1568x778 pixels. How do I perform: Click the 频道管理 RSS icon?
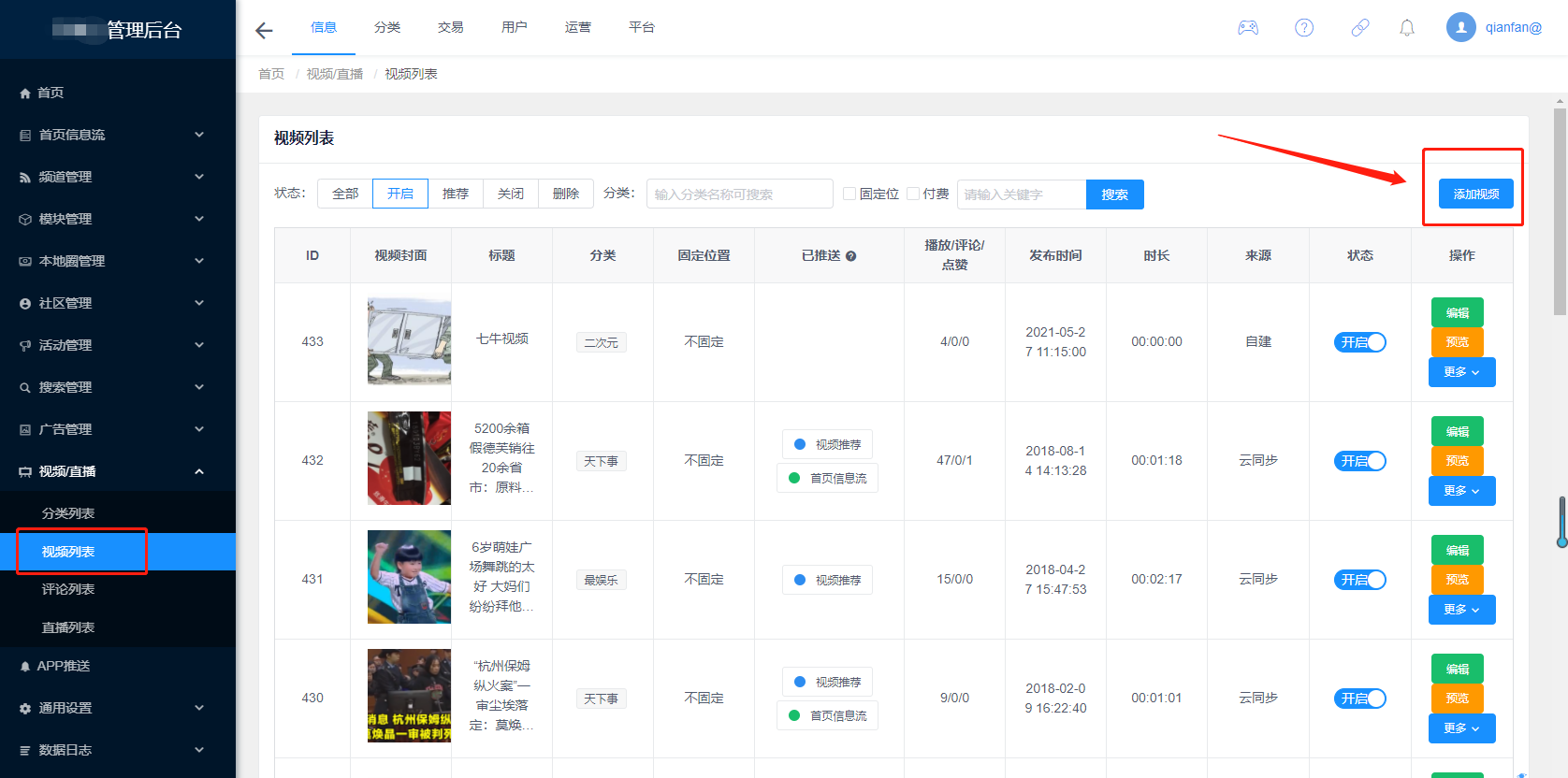pyautogui.click(x=25, y=178)
